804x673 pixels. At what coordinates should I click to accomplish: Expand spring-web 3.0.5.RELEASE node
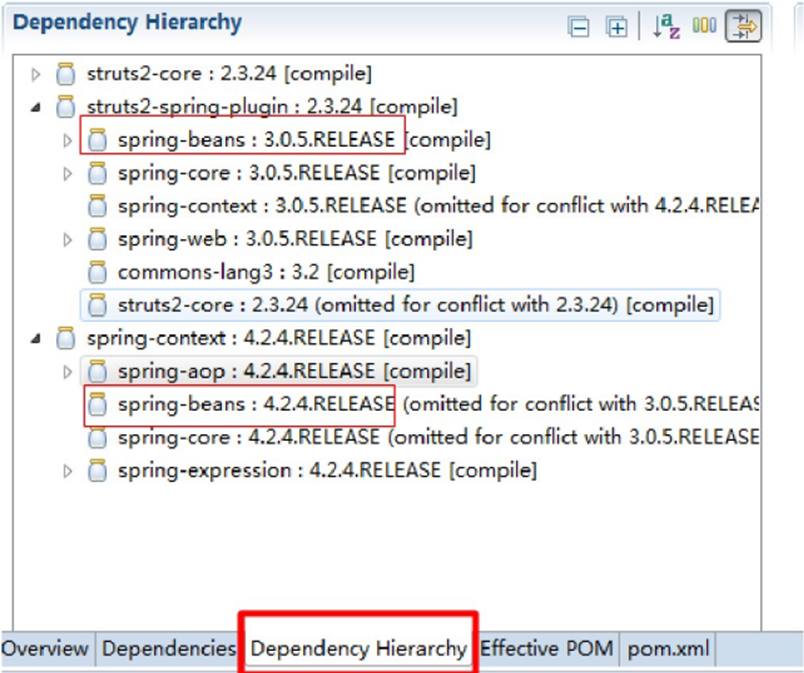pyautogui.click(x=67, y=239)
